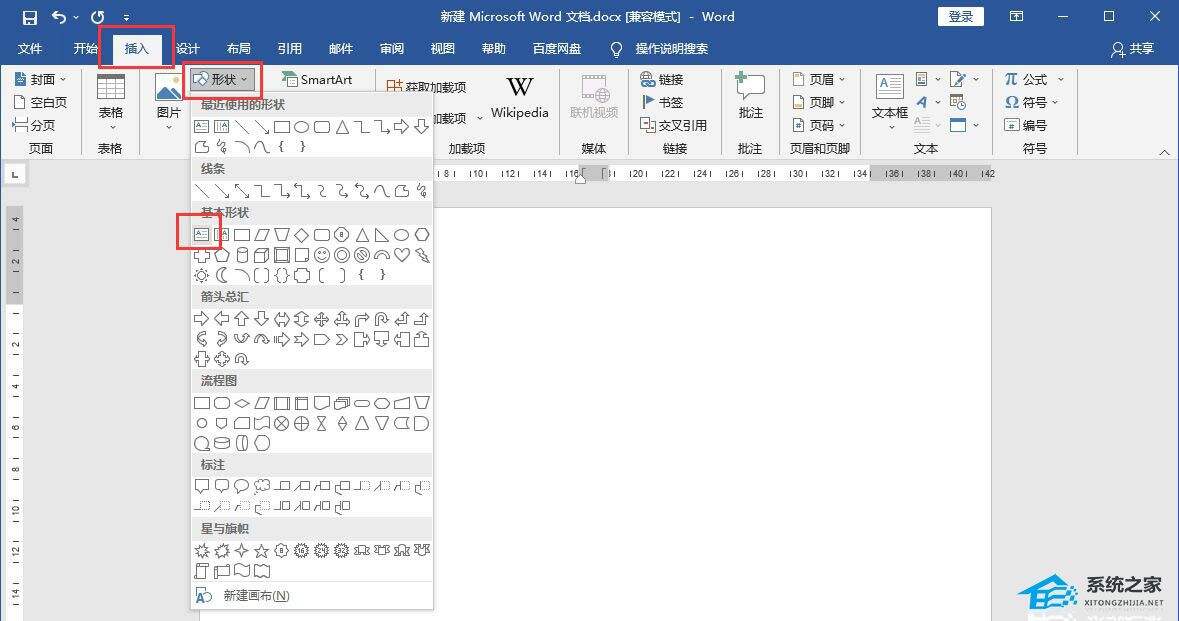Insert a Wikipedia add-in
The width and height of the screenshot is (1179, 621).
[520, 98]
